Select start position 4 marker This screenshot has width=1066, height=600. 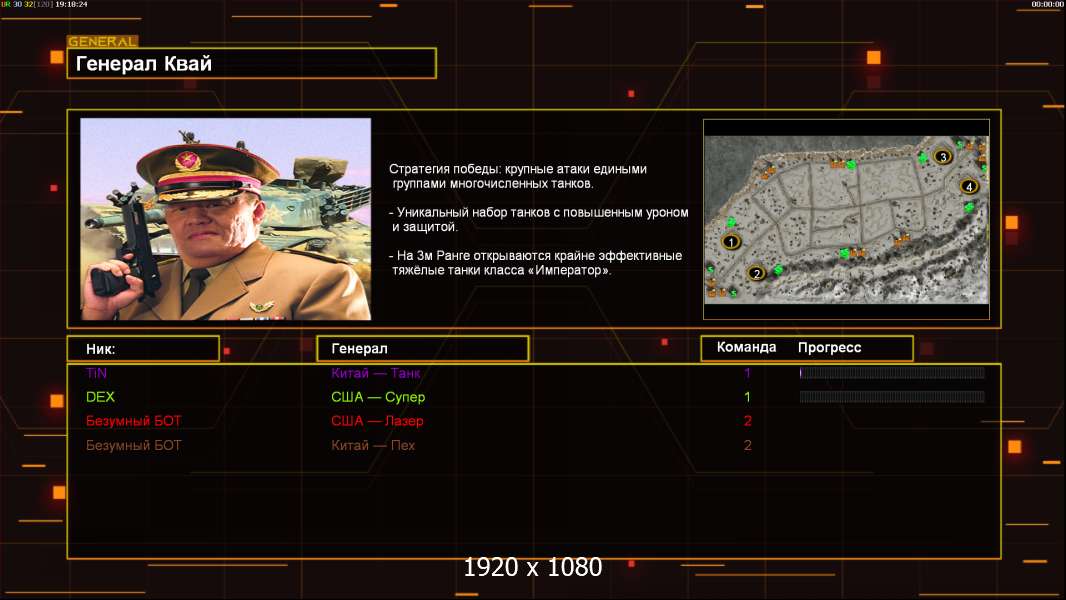(968, 186)
